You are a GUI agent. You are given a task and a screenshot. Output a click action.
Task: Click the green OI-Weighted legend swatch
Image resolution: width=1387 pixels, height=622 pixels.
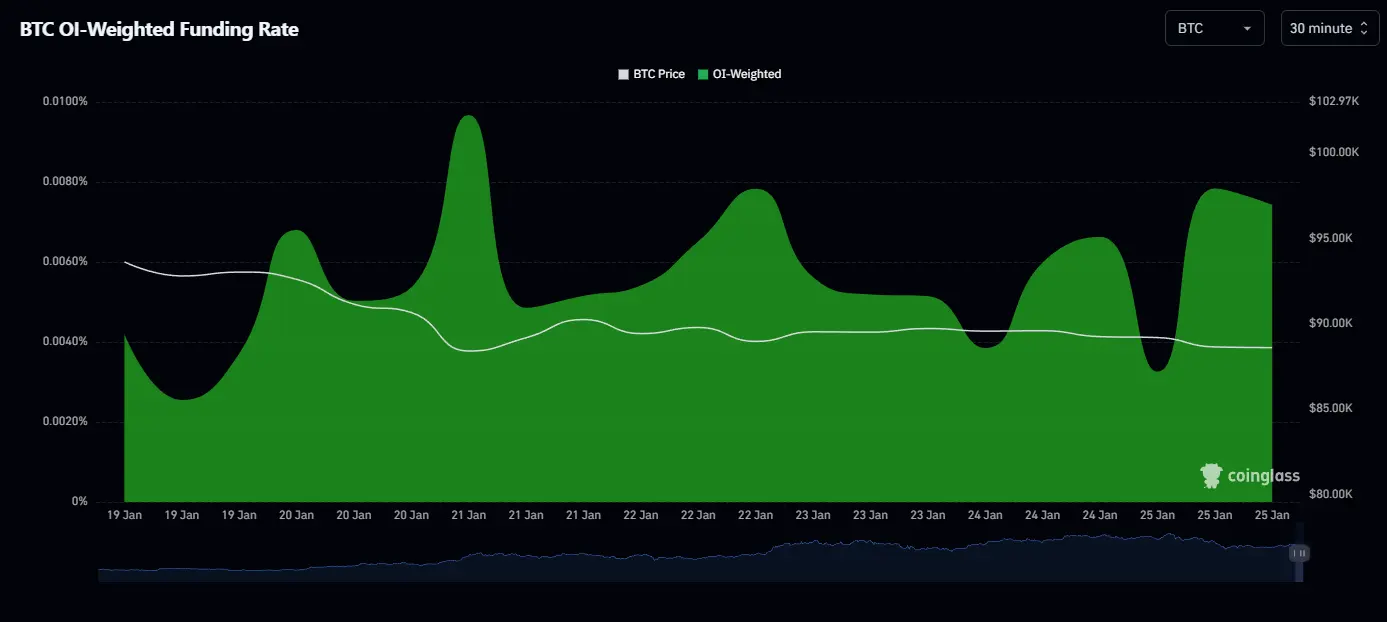click(703, 74)
